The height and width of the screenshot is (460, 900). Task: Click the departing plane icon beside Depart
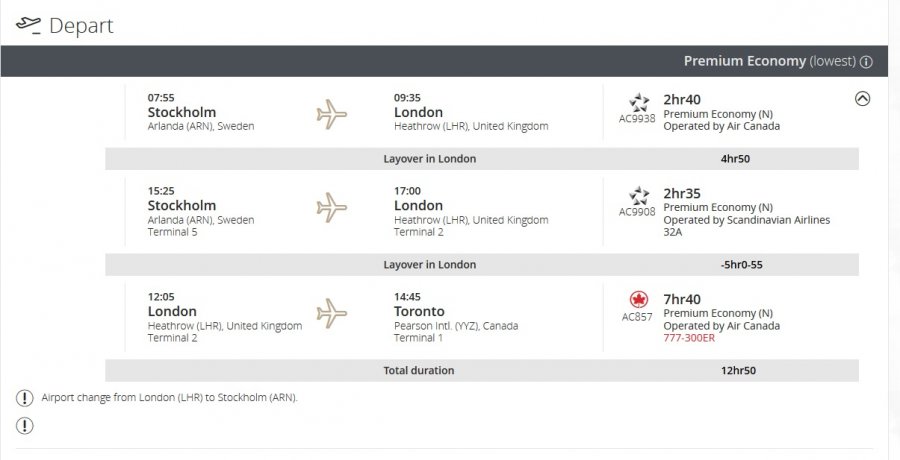(28, 23)
